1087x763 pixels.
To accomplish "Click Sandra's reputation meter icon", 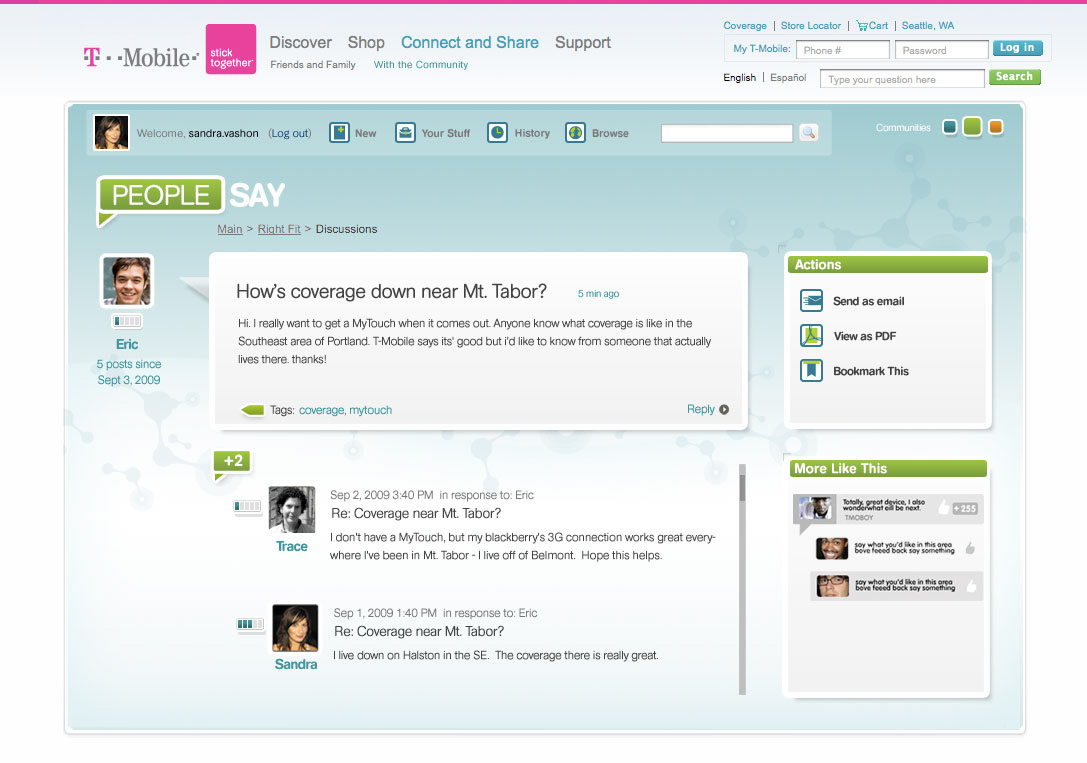I will tap(250, 624).
